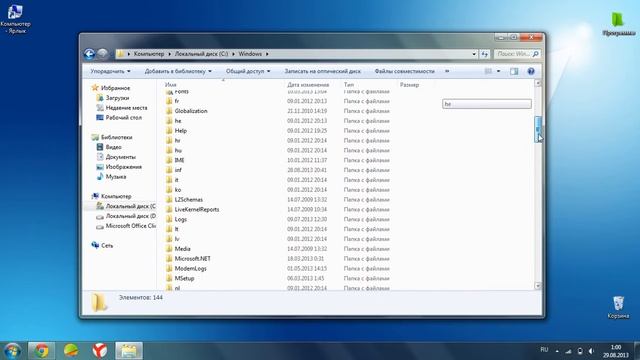This screenshot has height=360, width=640.
Task: Open Рабочий стол in the sidebar
Action: 124,118
